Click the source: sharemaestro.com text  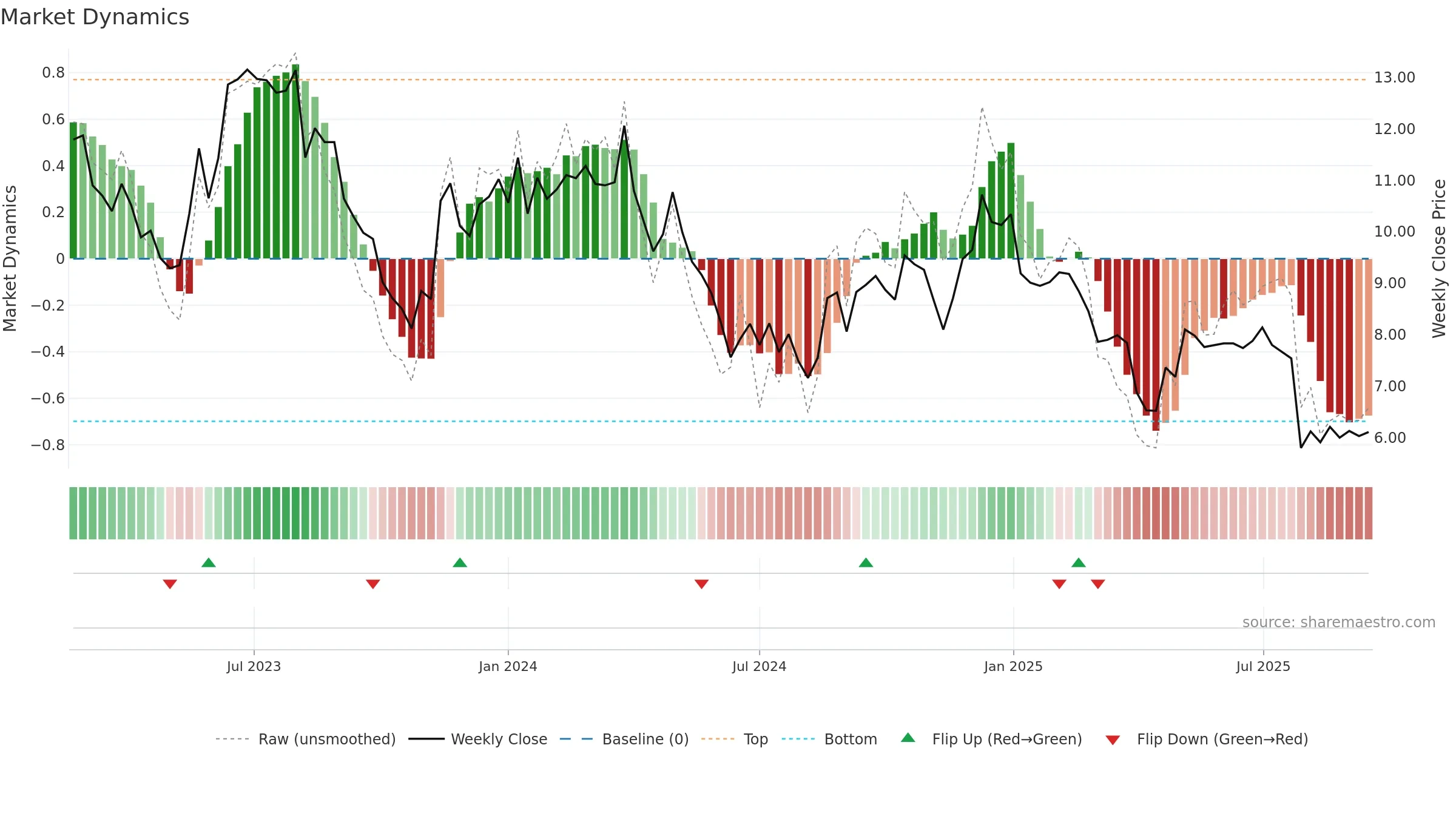tap(1339, 622)
